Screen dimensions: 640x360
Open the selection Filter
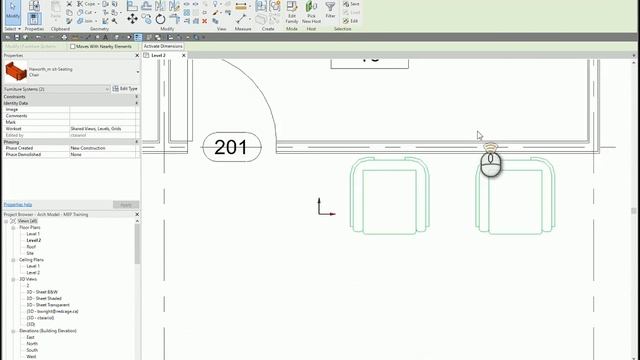(330, 9)
